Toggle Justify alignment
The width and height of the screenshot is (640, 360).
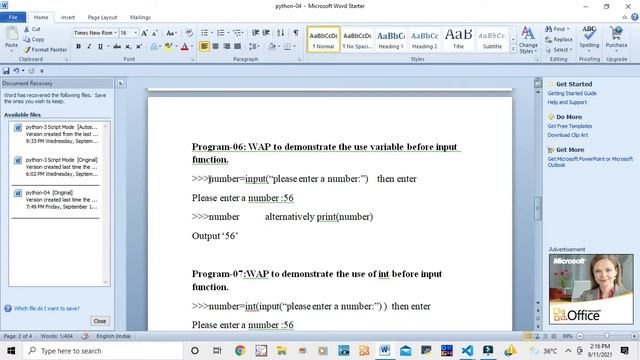click(x=238, y=47)
